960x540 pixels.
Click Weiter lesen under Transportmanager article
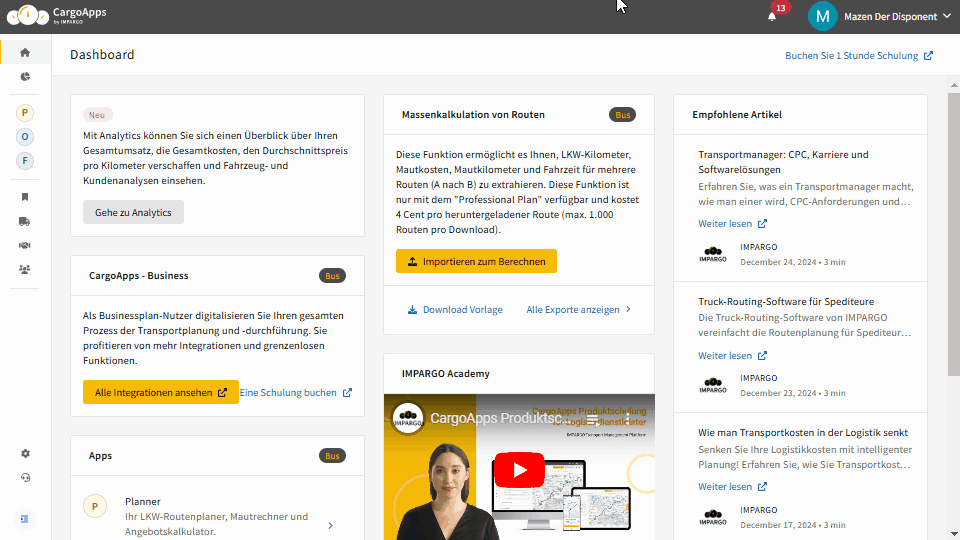tap(732, 223)
